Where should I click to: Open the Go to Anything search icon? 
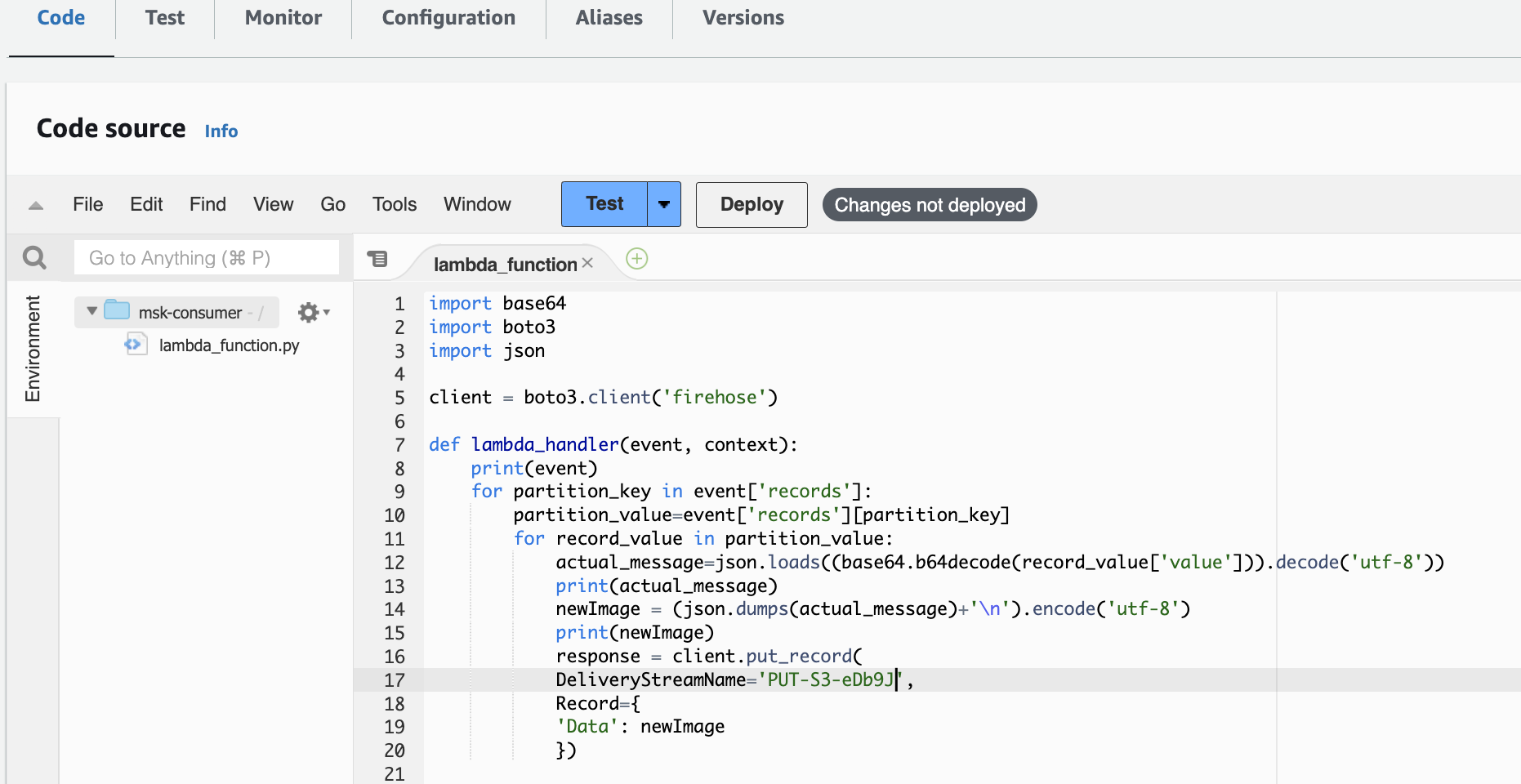(x=34, y=256)
